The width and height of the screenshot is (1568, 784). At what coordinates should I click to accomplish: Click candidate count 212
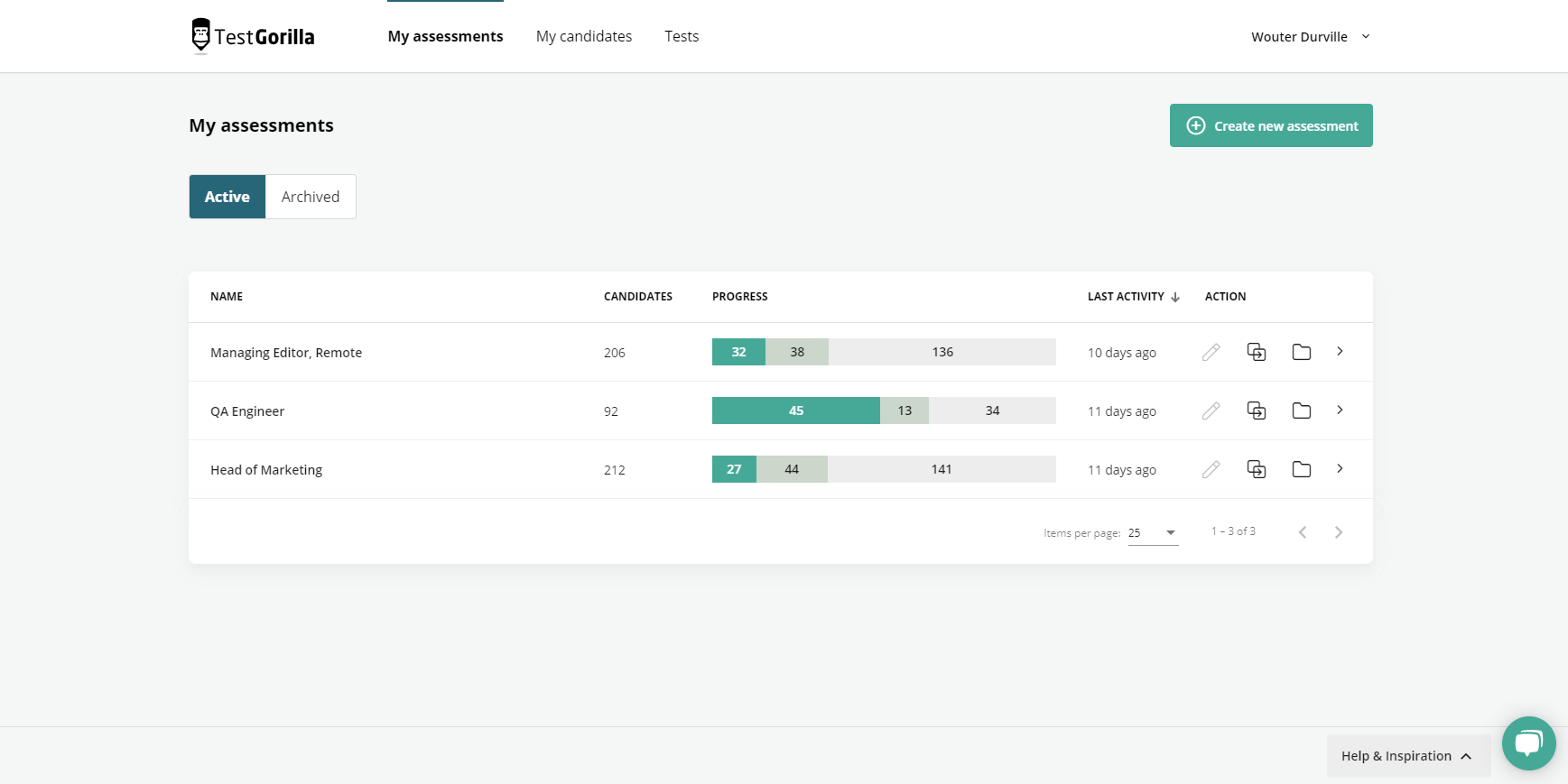coord(615,470)
